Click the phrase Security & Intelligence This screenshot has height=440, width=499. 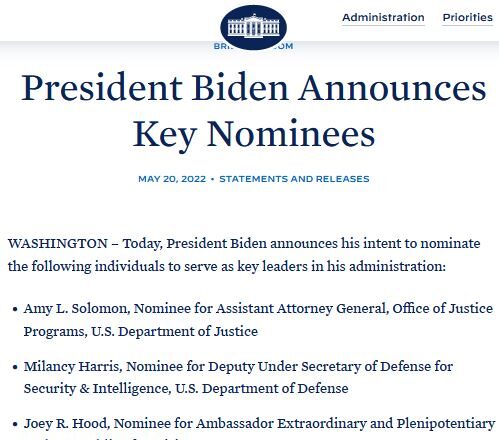pos(96,389)
